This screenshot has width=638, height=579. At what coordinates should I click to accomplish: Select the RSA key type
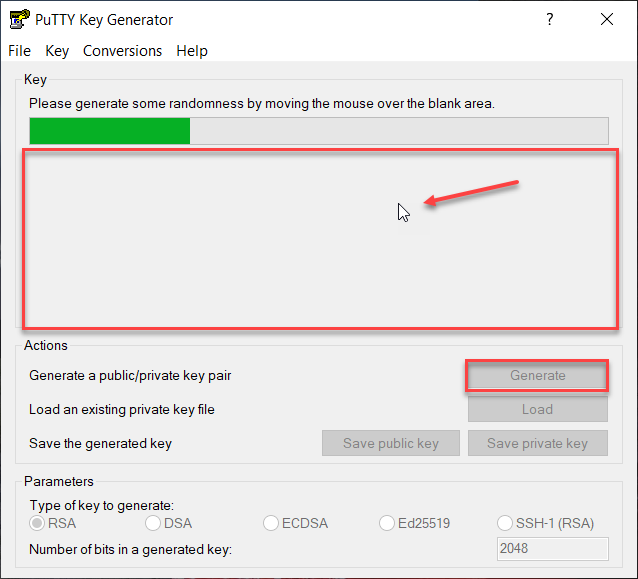[x=39, y=523]
